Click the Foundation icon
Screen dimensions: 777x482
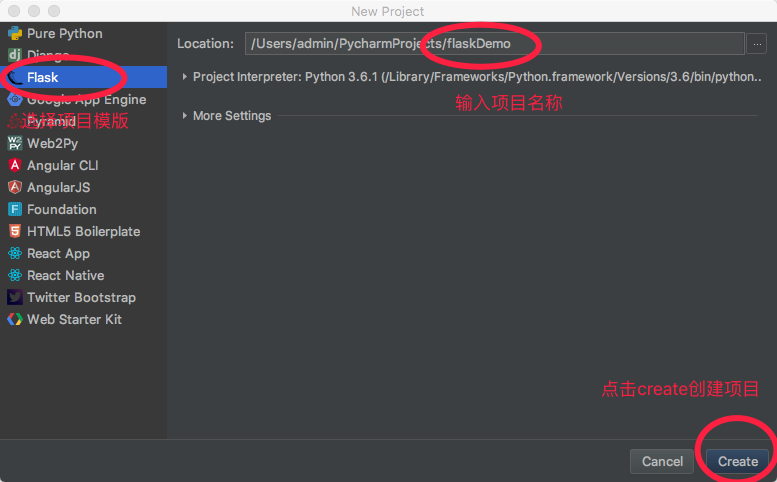pos(15,209)
